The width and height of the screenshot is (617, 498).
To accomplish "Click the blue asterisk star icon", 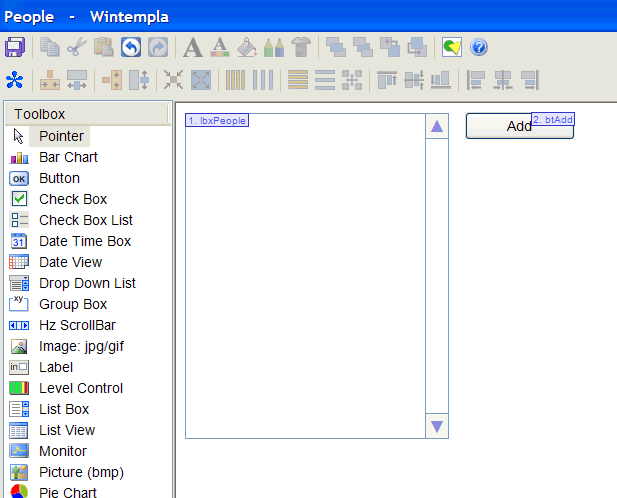I will tap(15, 80).
